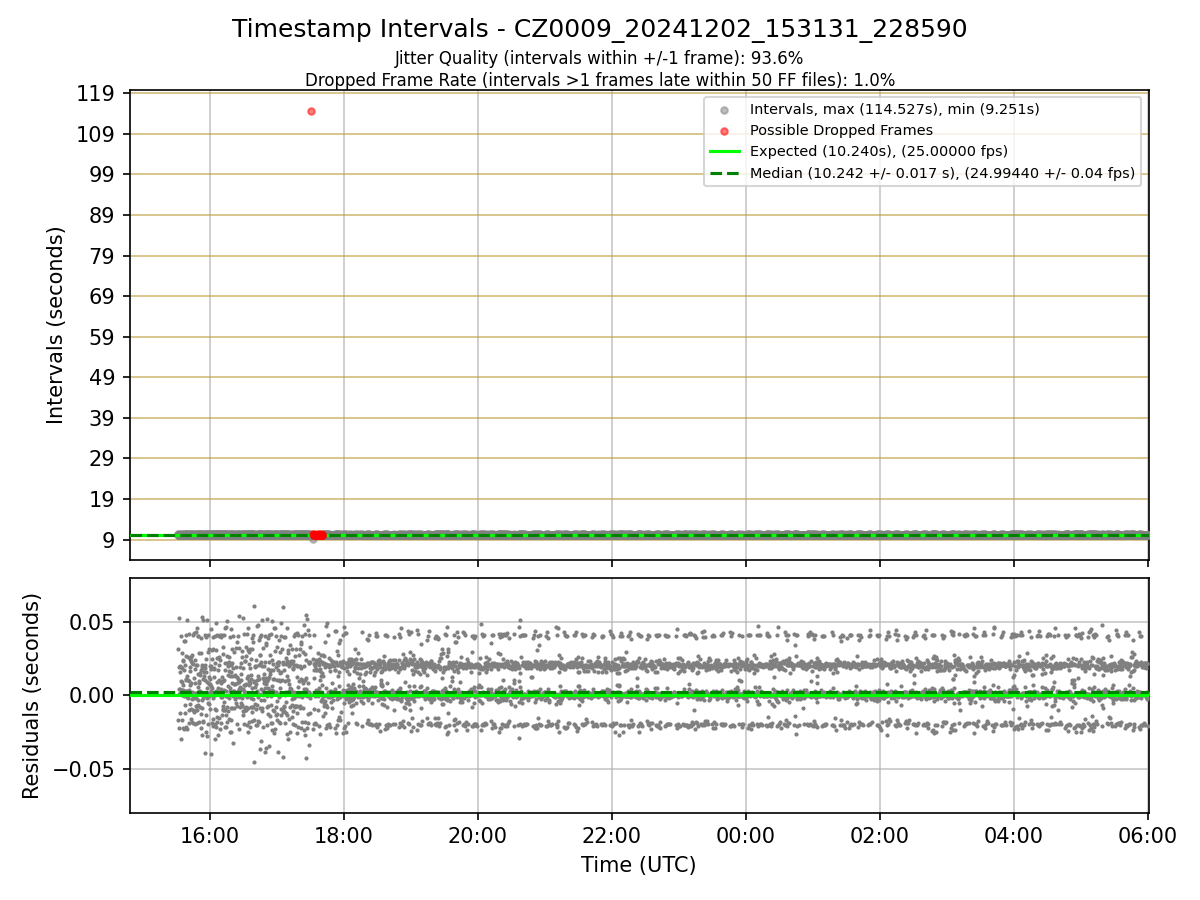Image resolution: width=1200 pixels, height=900 pixels.
Task: Click the red dropped-frame cluster near 17:30
Action: 318,535
